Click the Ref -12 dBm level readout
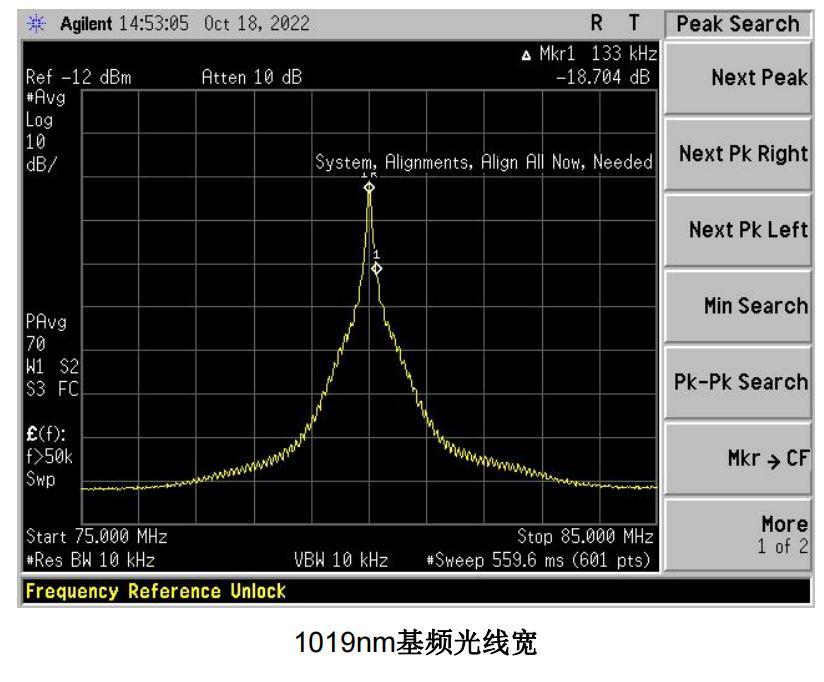 [x=78, y=77]
